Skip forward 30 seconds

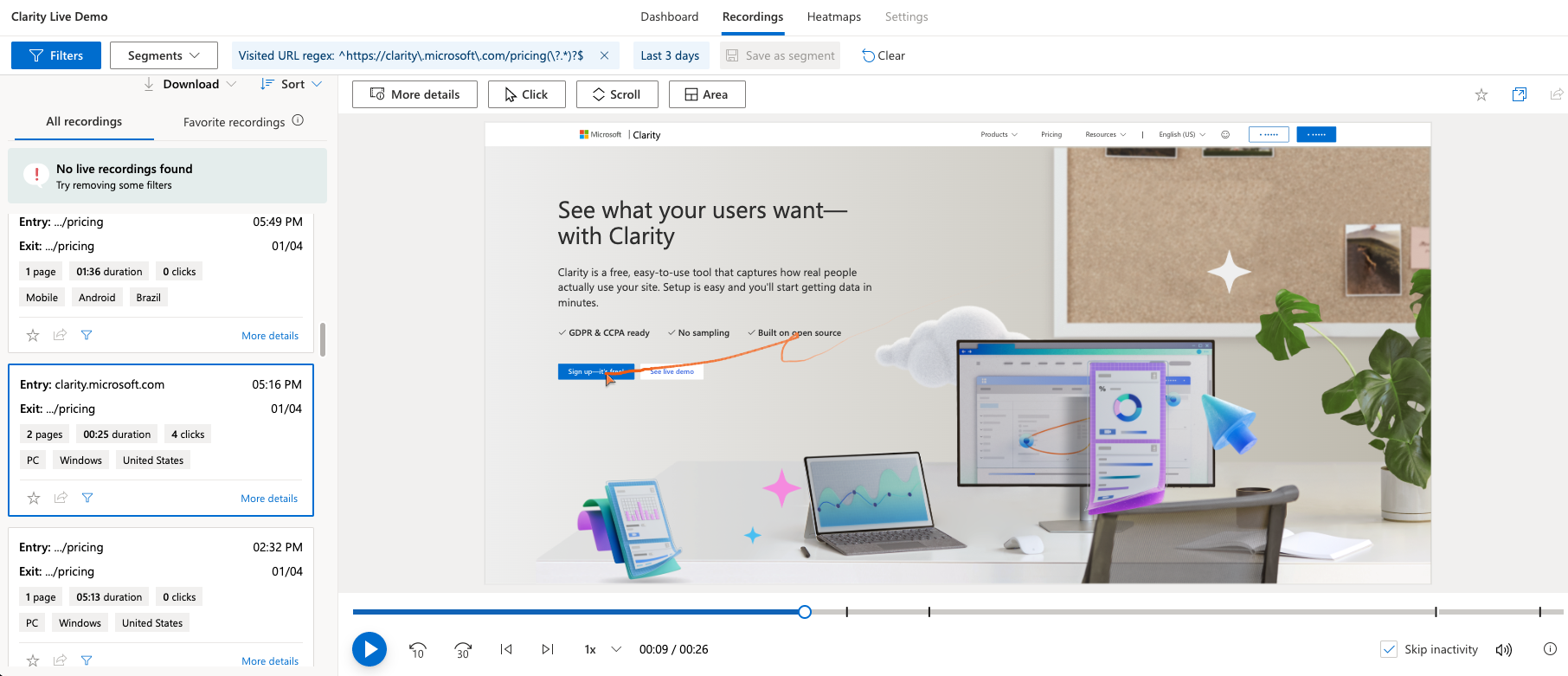coord(463,649)
